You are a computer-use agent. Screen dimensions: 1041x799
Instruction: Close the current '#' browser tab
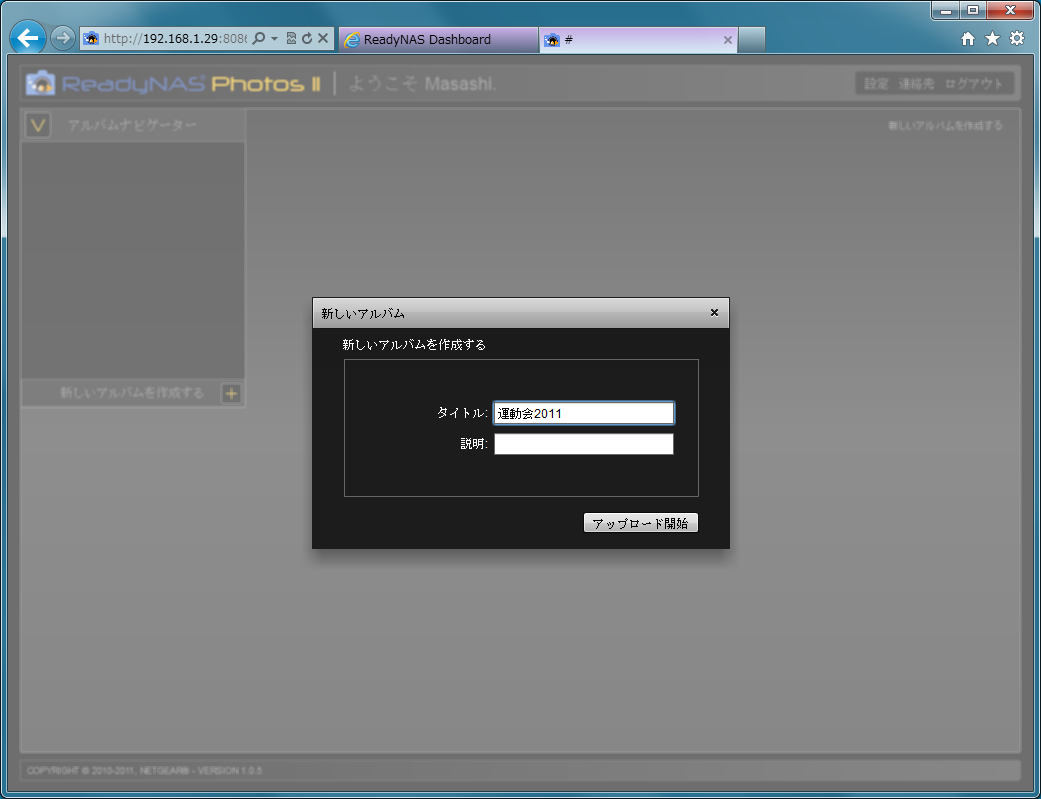pos(727,40)
